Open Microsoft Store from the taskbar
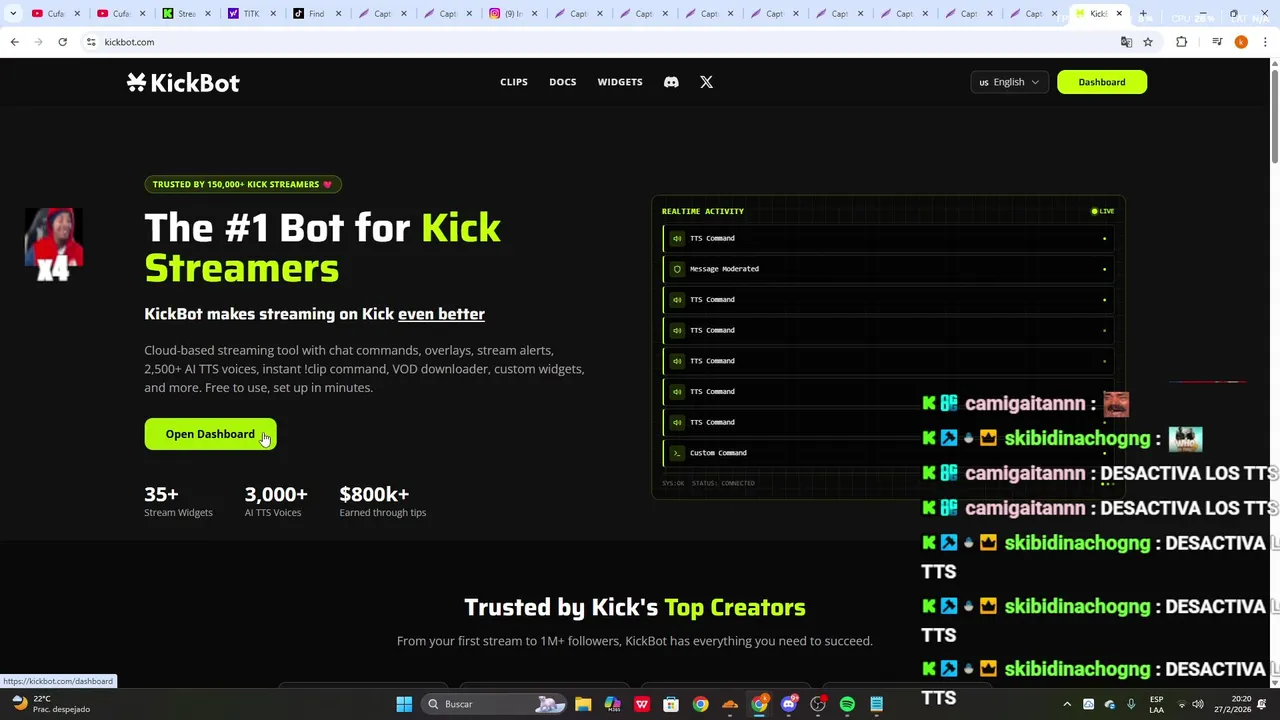The width and height of the screenshot is (1280, 720). pos(671,704)
